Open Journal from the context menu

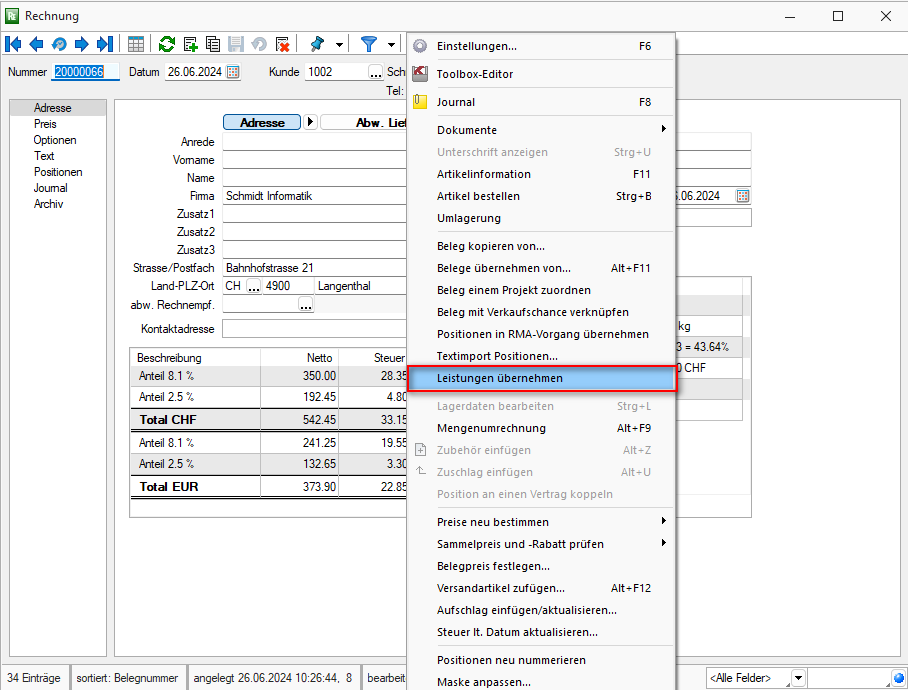point(541,102)
